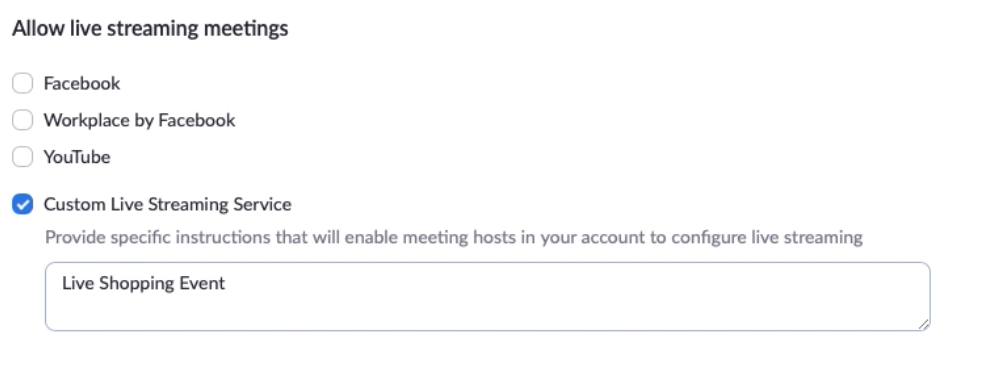Click the Custom Live Streaming Service label
The width and height of the screenshot is (990, 384).
tap(167, 204)
